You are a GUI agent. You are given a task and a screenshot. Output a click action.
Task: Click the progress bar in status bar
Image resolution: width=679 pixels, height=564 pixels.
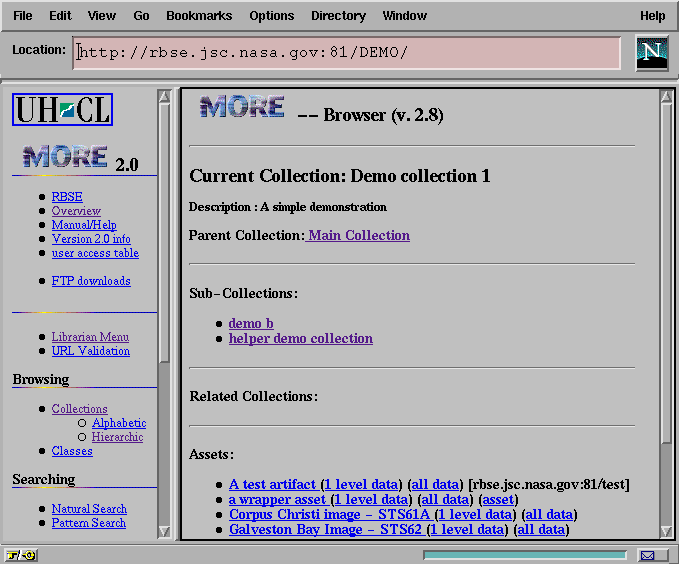click(524, 555)
